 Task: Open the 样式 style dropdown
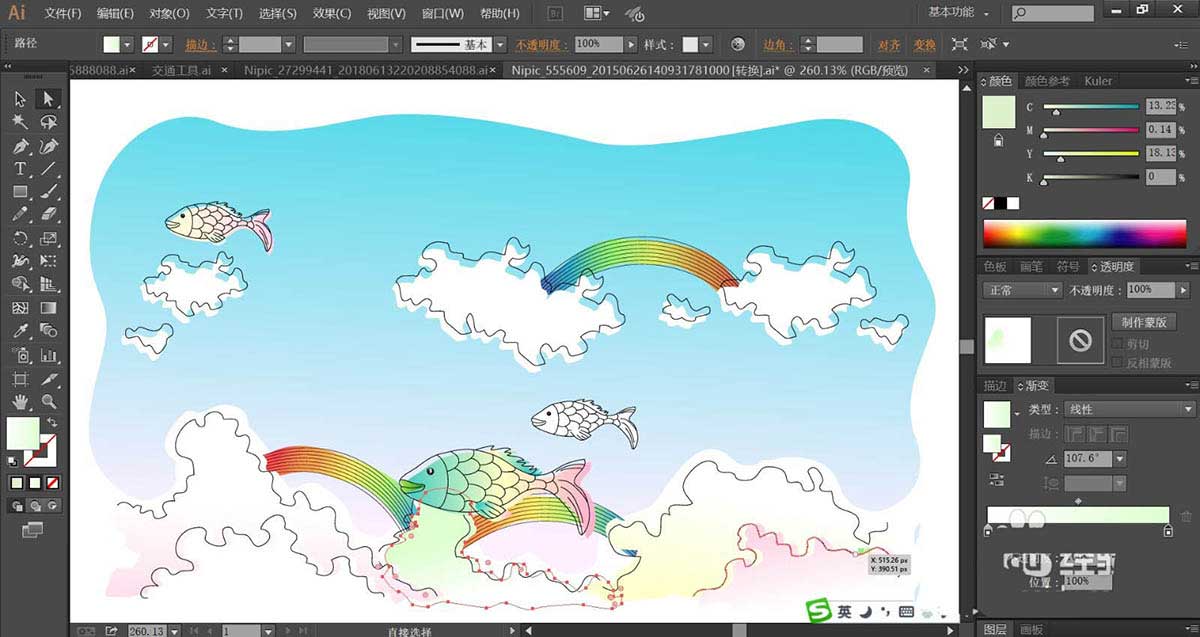click(706, 45)
